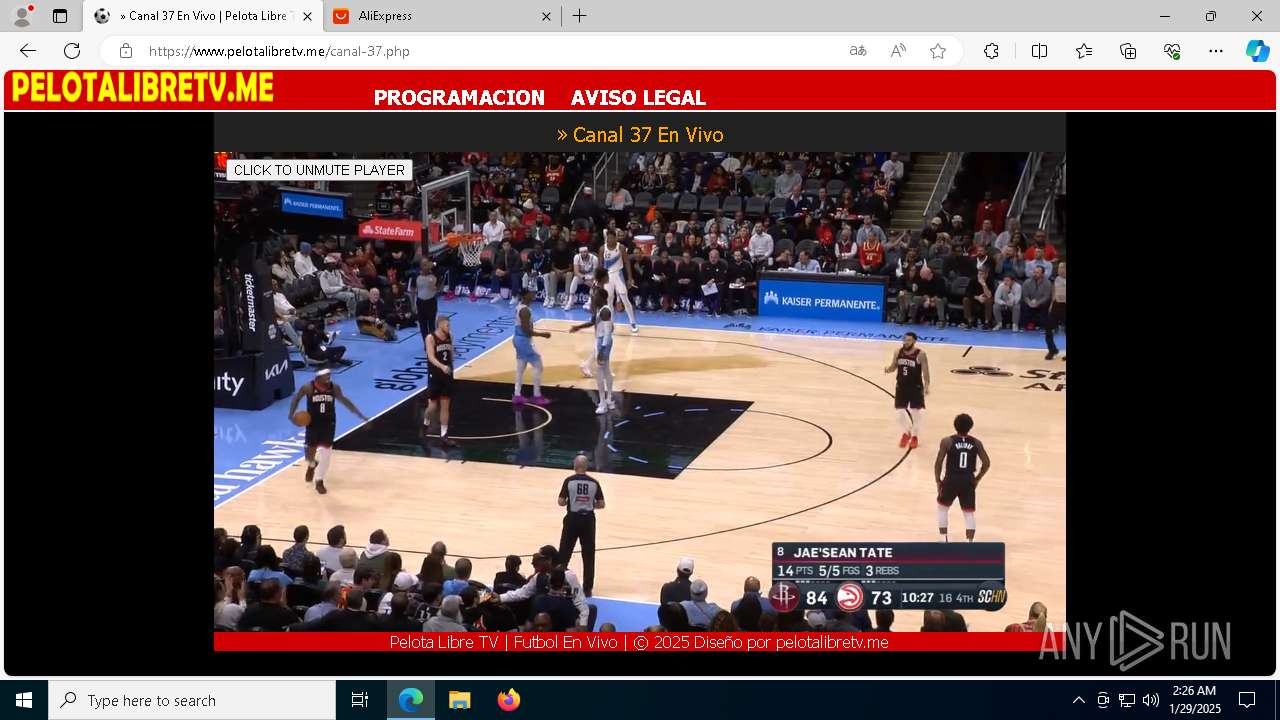1280x720 pixels.
Task: Toggle split screen view
Action: tap(1039, 51)
